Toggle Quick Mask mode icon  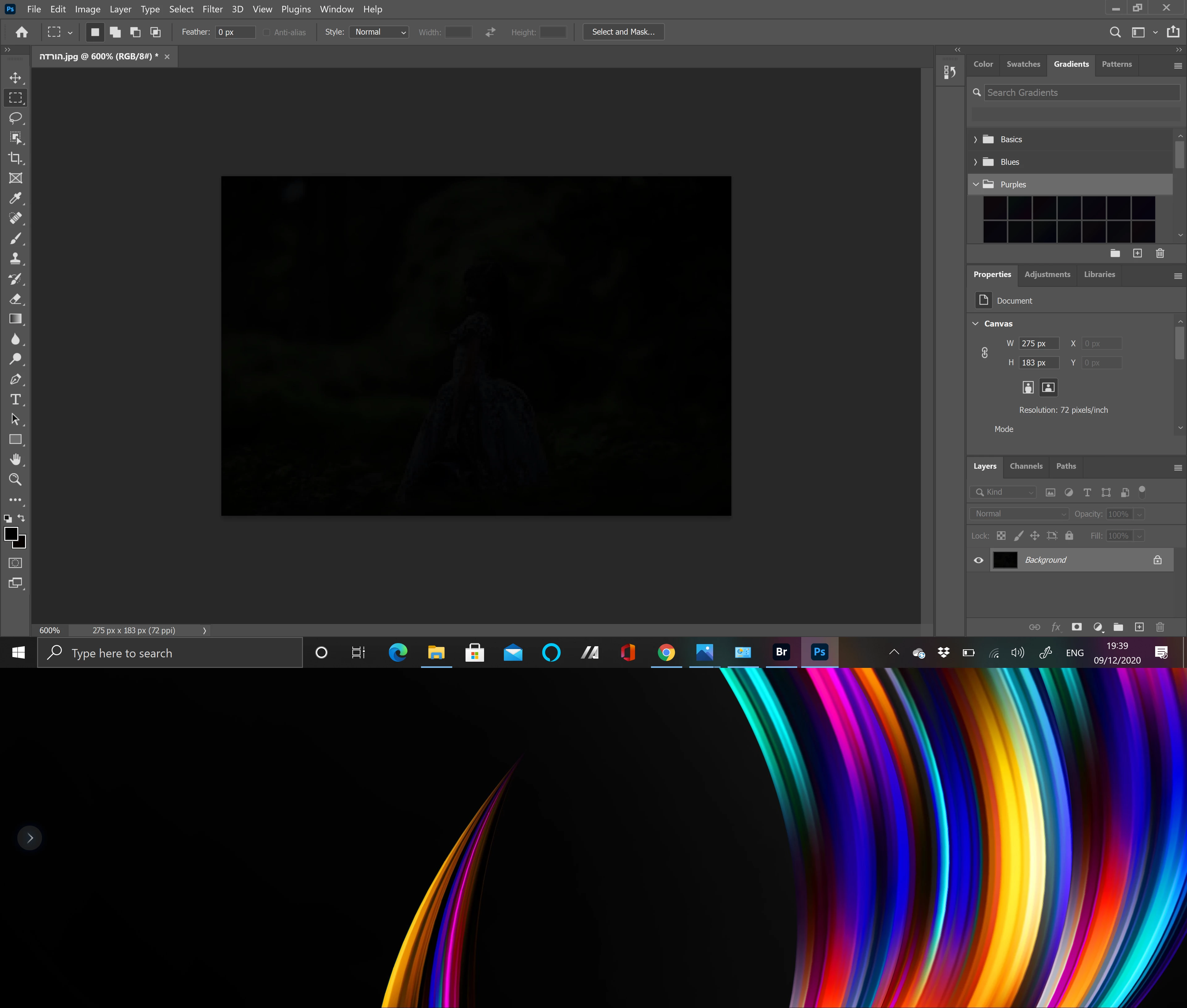pyautogui.click(x=15, y=563)
